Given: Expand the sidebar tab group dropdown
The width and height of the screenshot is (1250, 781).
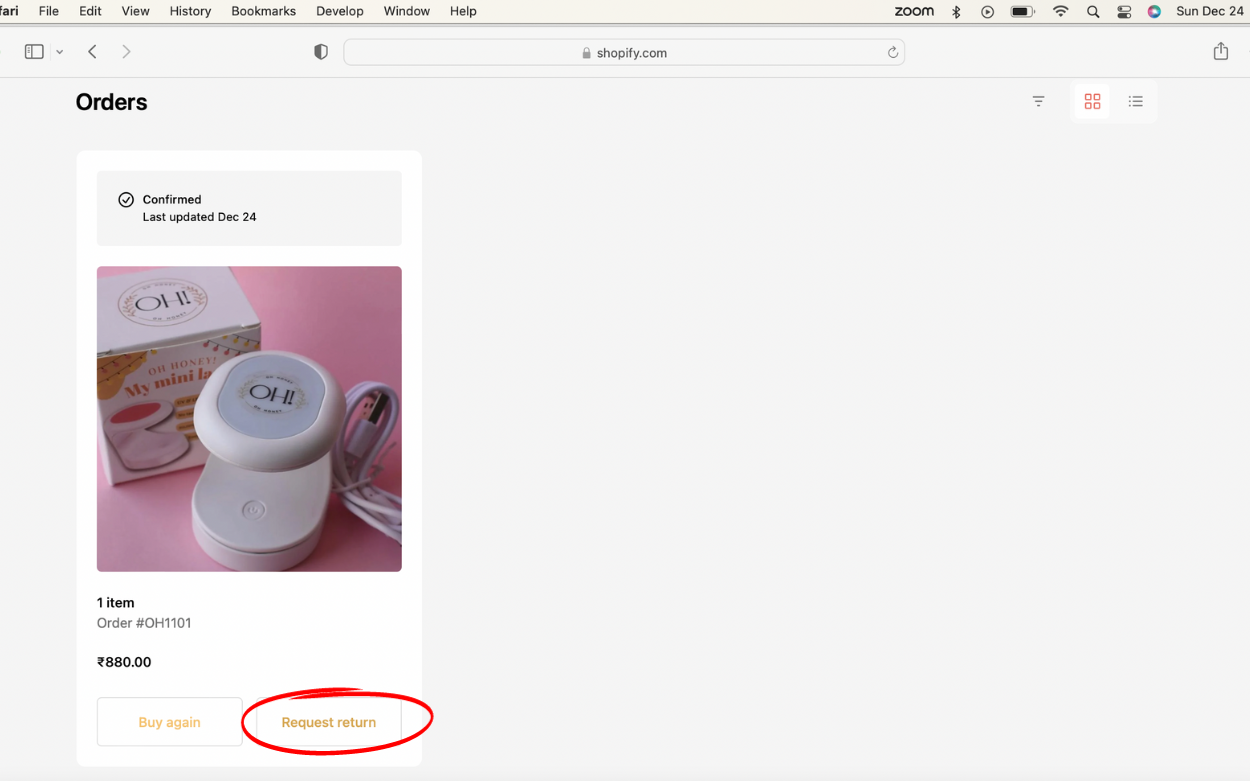Looking at the screenshot, I should pyautogui.click(x=60, y=52).
